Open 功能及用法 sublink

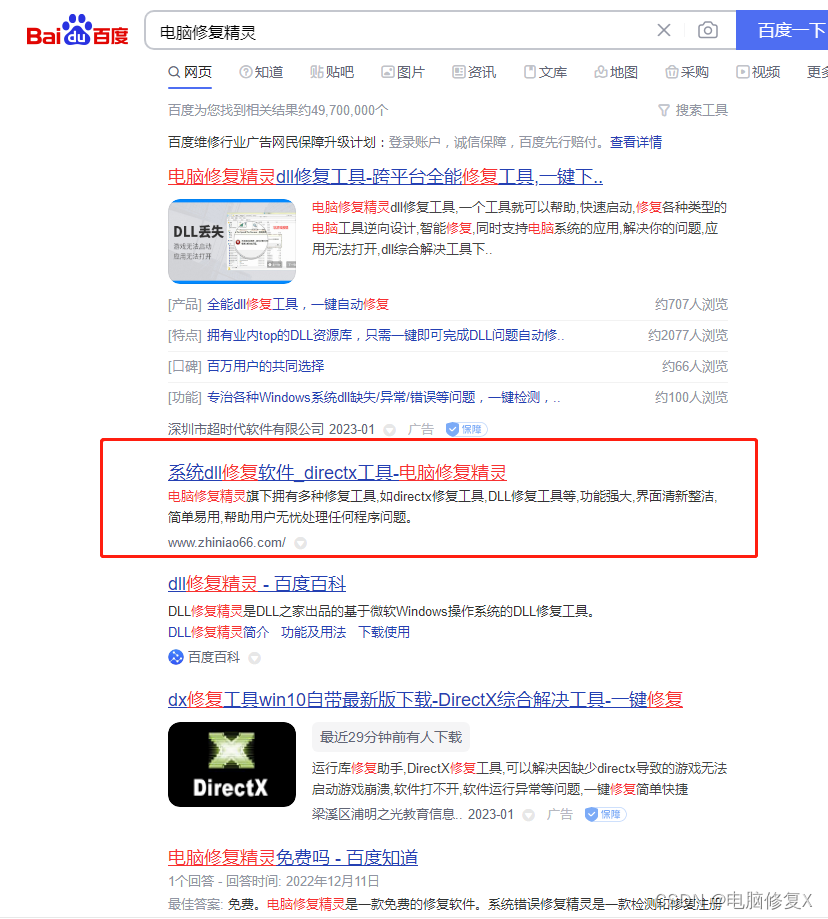(314, 632)
